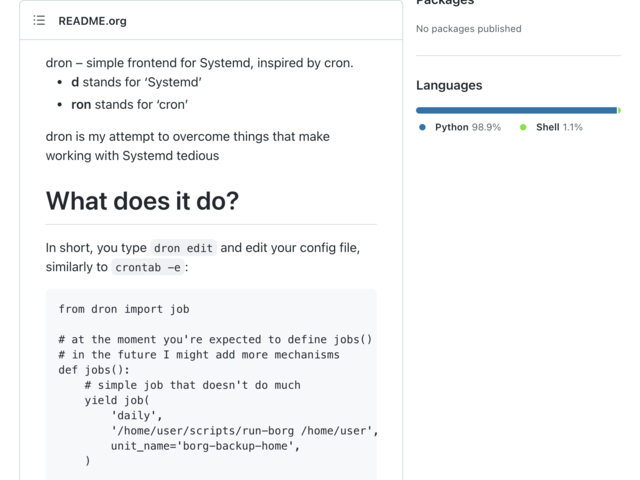Click the blue Python segment of language bar
The width and height of the screenshot is (640, 480).
[516, 110]
